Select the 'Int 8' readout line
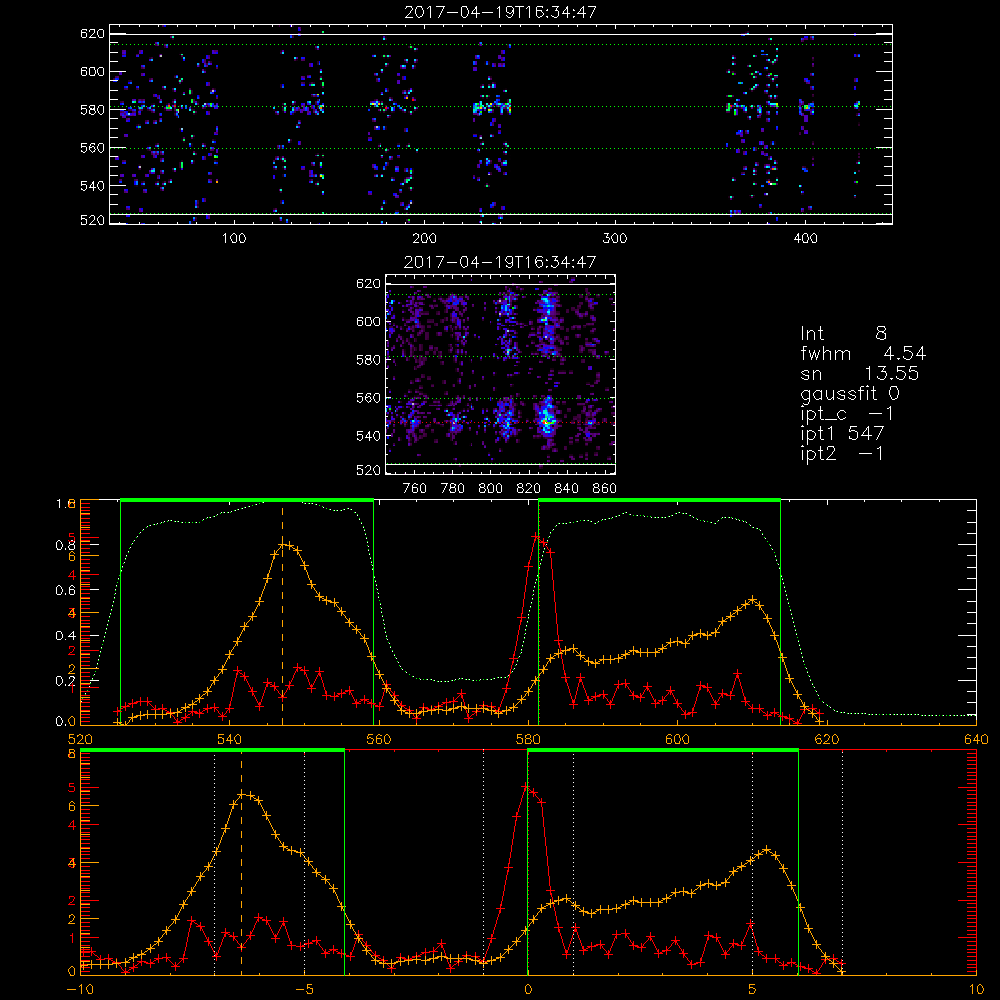This screenshot has height=1000, width=1000. coord(843,334)
